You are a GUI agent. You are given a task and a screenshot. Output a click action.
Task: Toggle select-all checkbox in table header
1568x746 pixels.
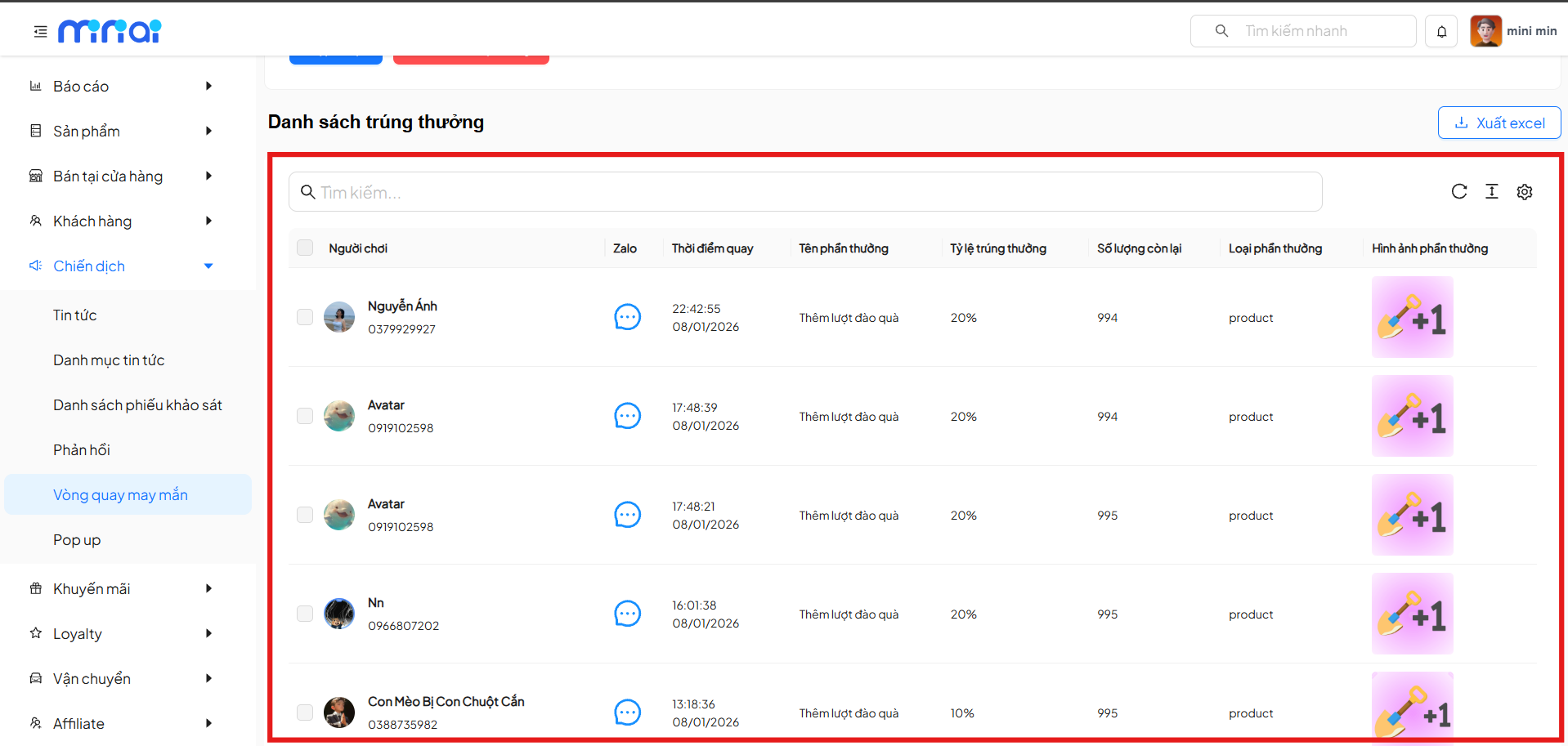(x=305, y=248)
